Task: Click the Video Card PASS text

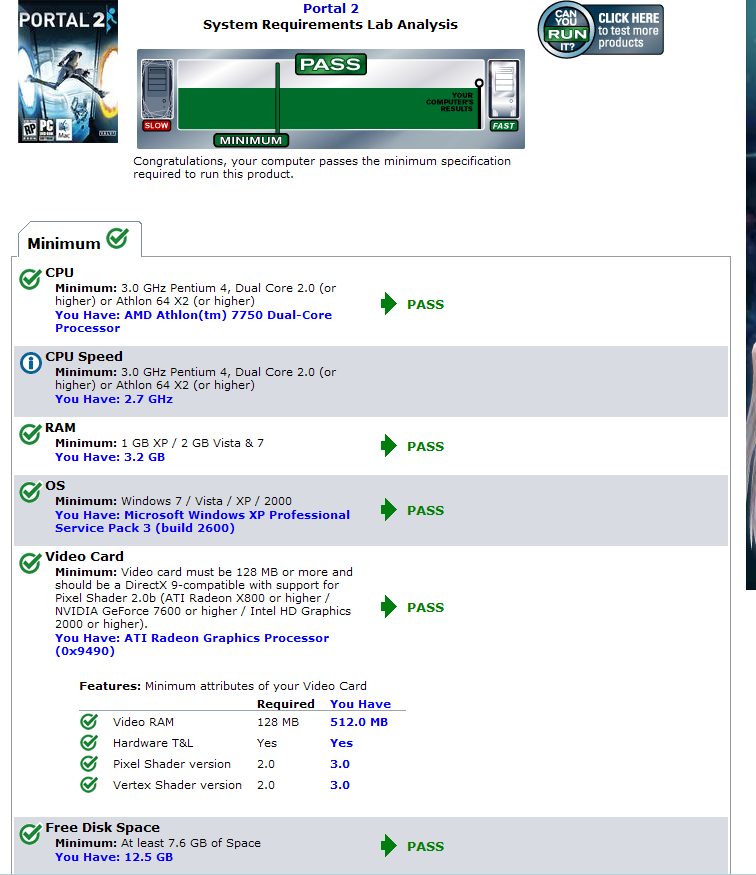Action: pyautogui.click(x=426, y=607)
